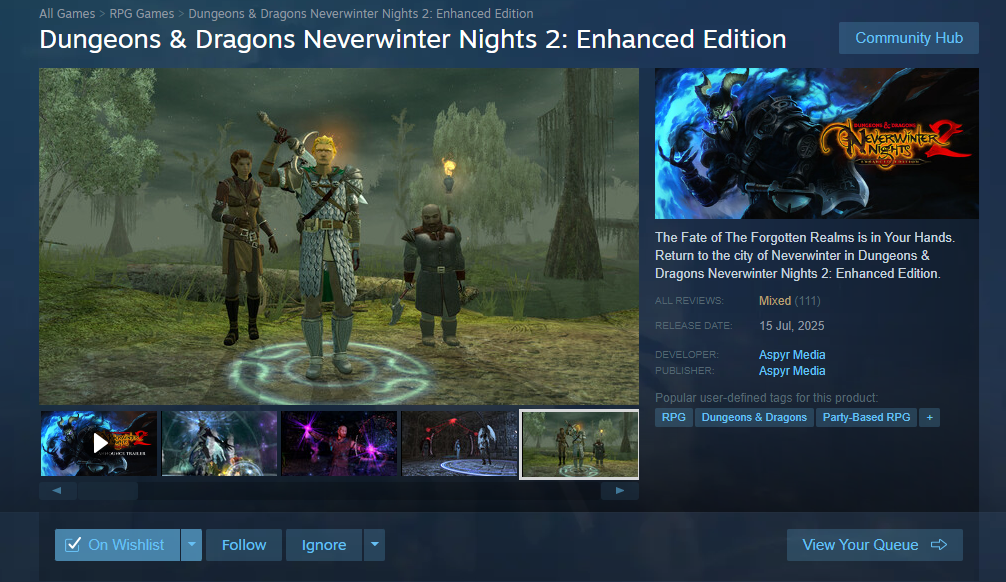Play the trailer video thumbnail
The image size is (1006, 582).
[99, 443]
